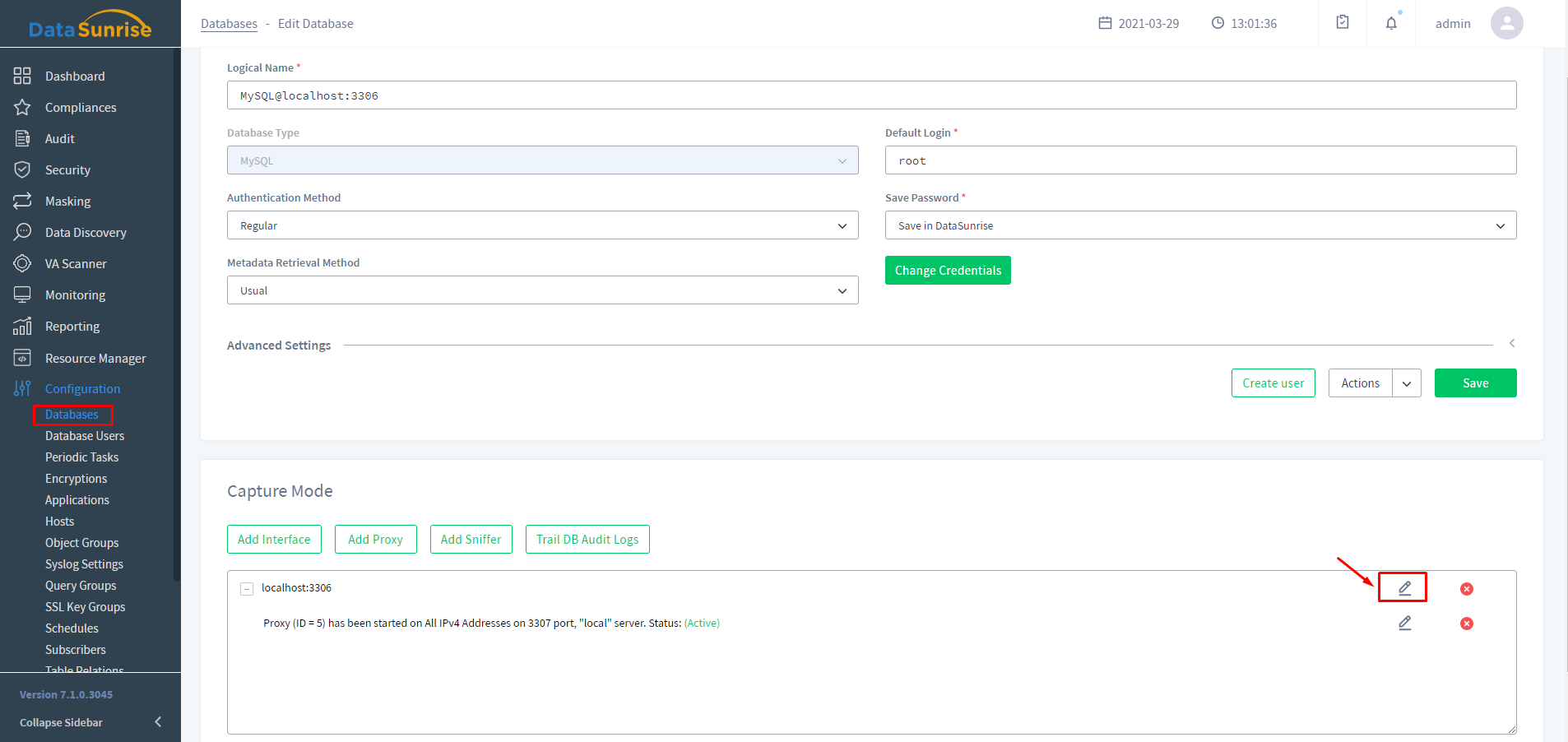Click the red delete icon for localhost:3306

1466,589
